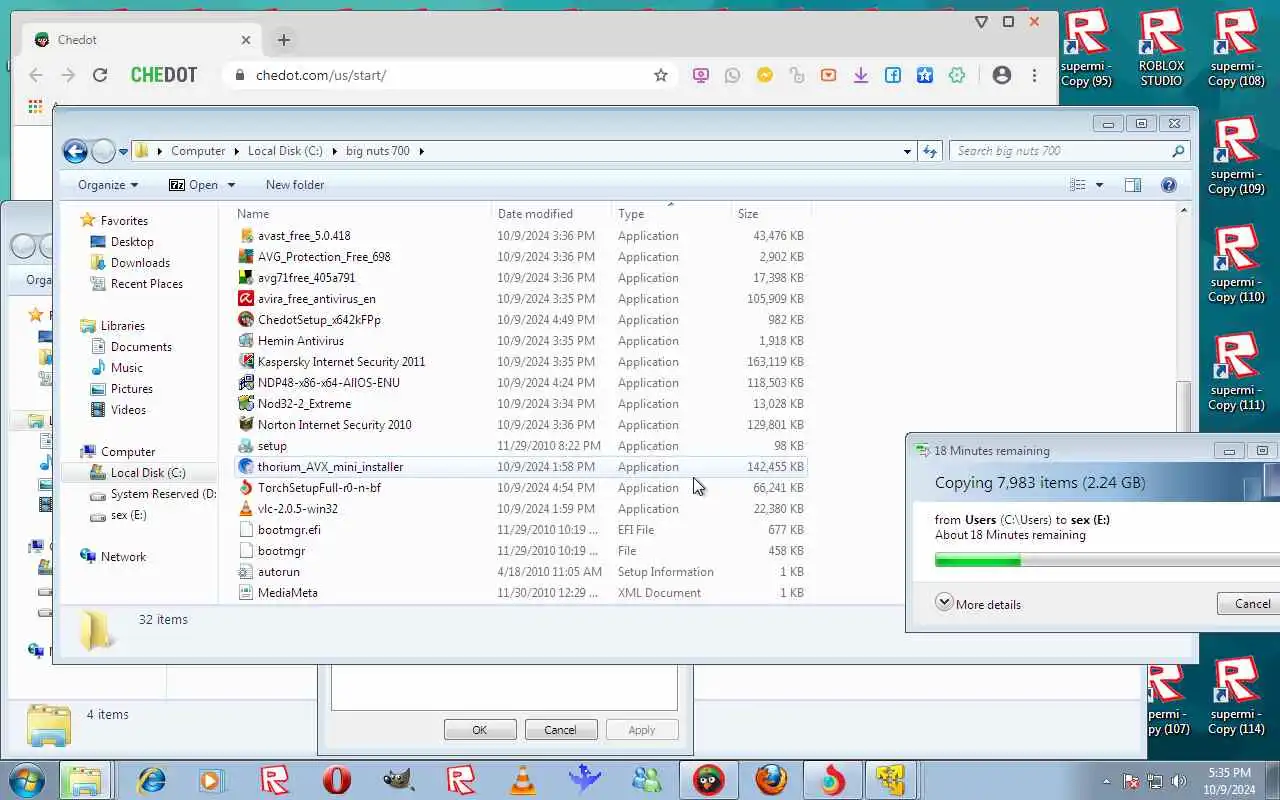Click the purple download arrow extension icon
This screenshot has height=800, width=1280.
pyautogui.click(x=861, y=75)
